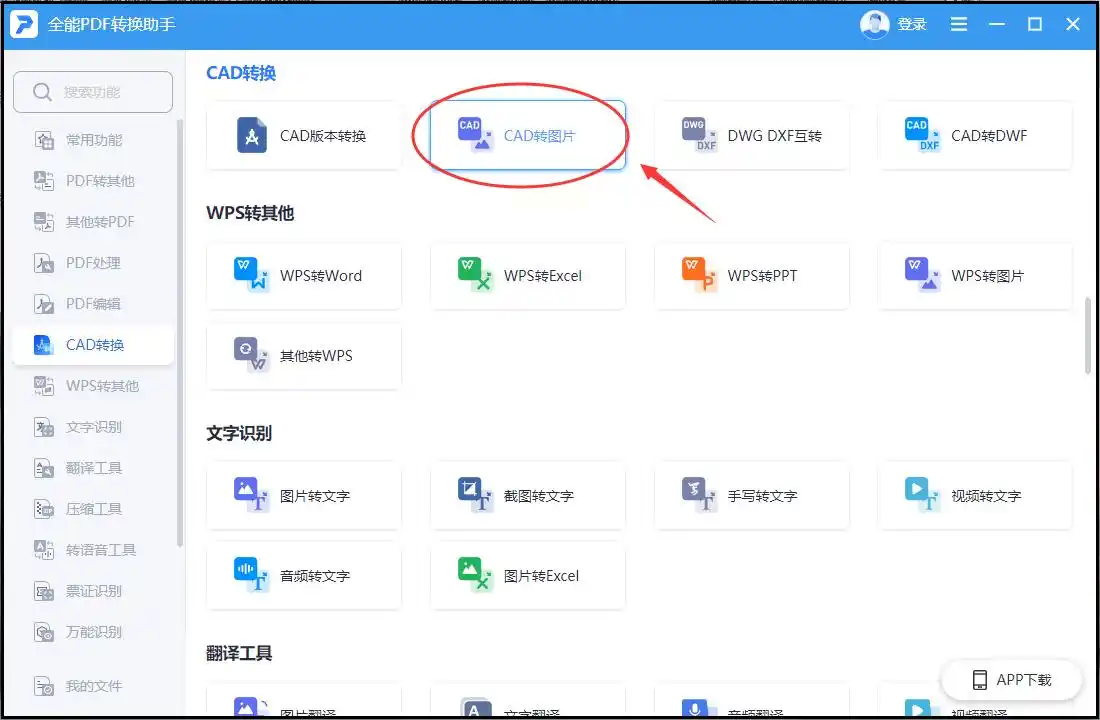Open the CAD转DWF tool
1100x720 pixels.
click(975, 135)
